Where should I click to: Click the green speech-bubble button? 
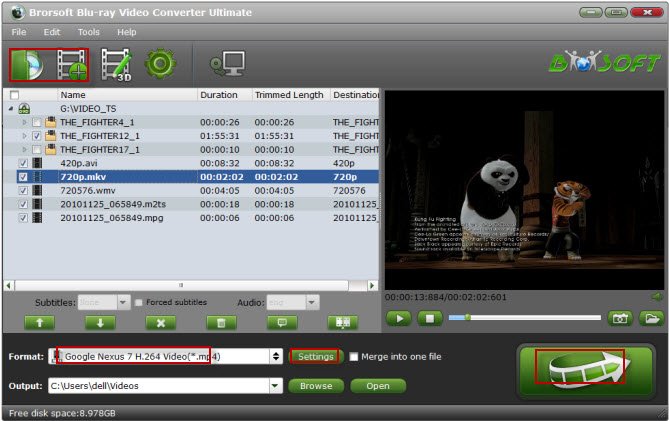282,323
